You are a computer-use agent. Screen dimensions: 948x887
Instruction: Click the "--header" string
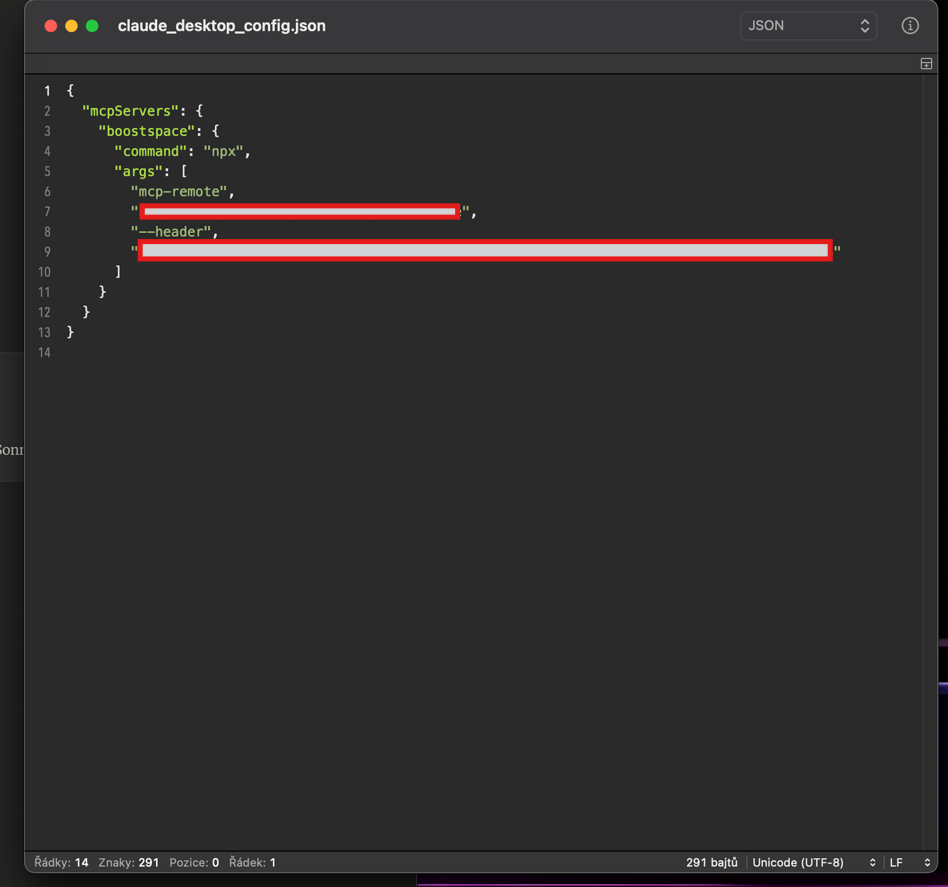171,232
